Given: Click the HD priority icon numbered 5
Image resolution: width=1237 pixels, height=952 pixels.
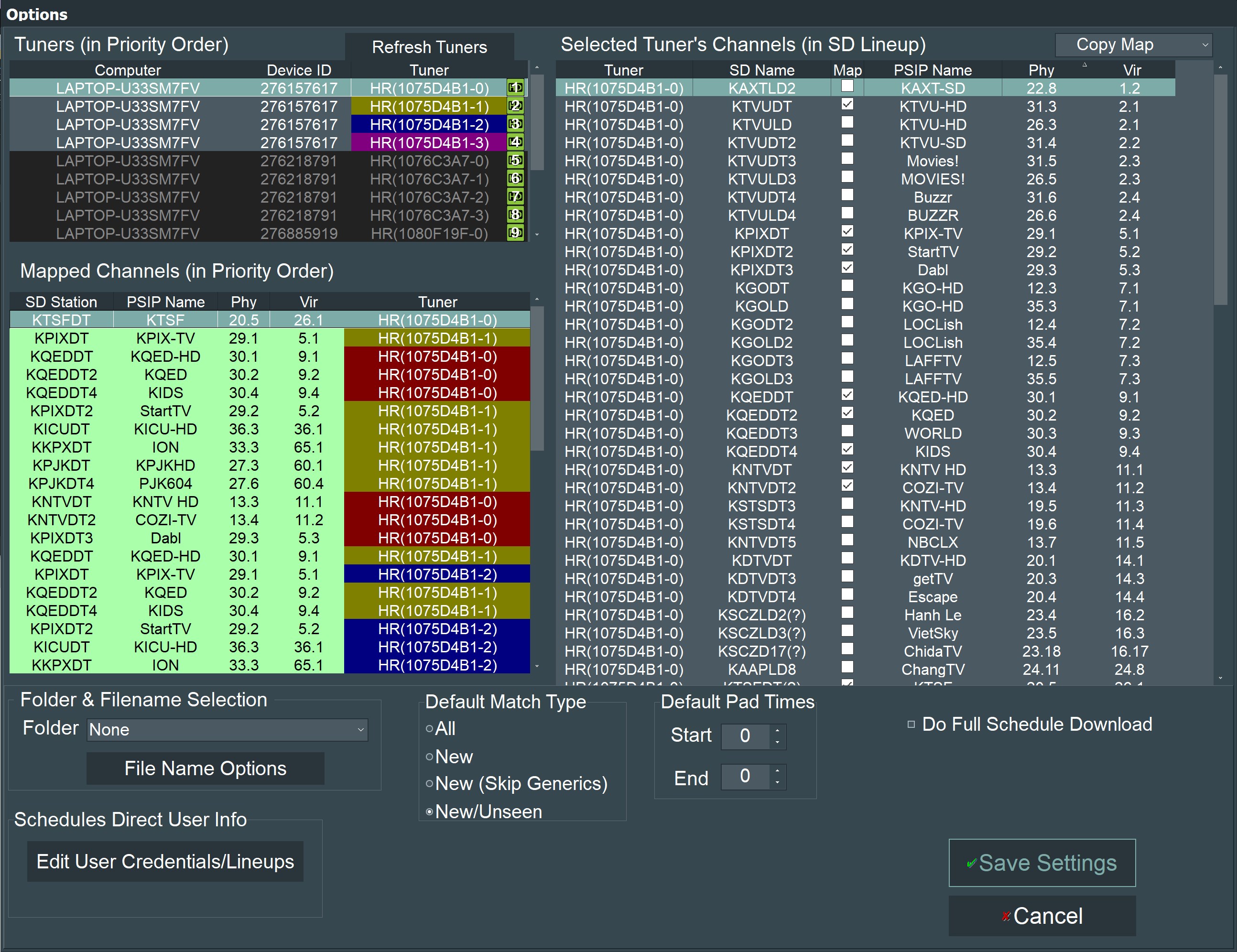Looking at the screenshot, I should (515, 160).
